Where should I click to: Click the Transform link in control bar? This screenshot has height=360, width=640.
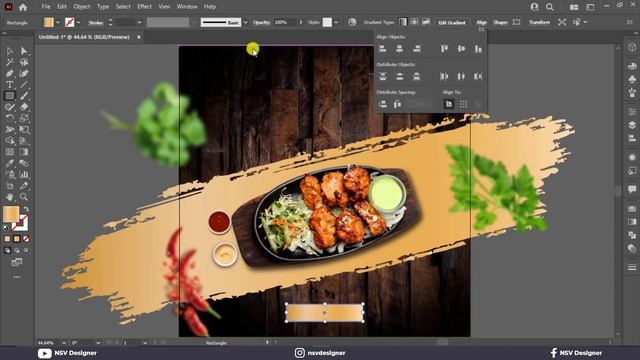click(x=540, y=22)
